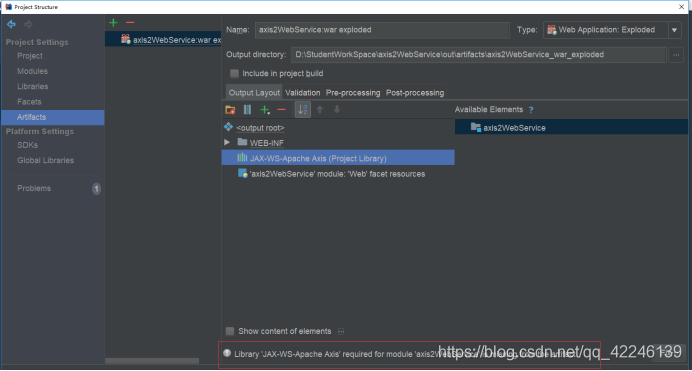Expand the WEB-INF tree node

[227, 142]
